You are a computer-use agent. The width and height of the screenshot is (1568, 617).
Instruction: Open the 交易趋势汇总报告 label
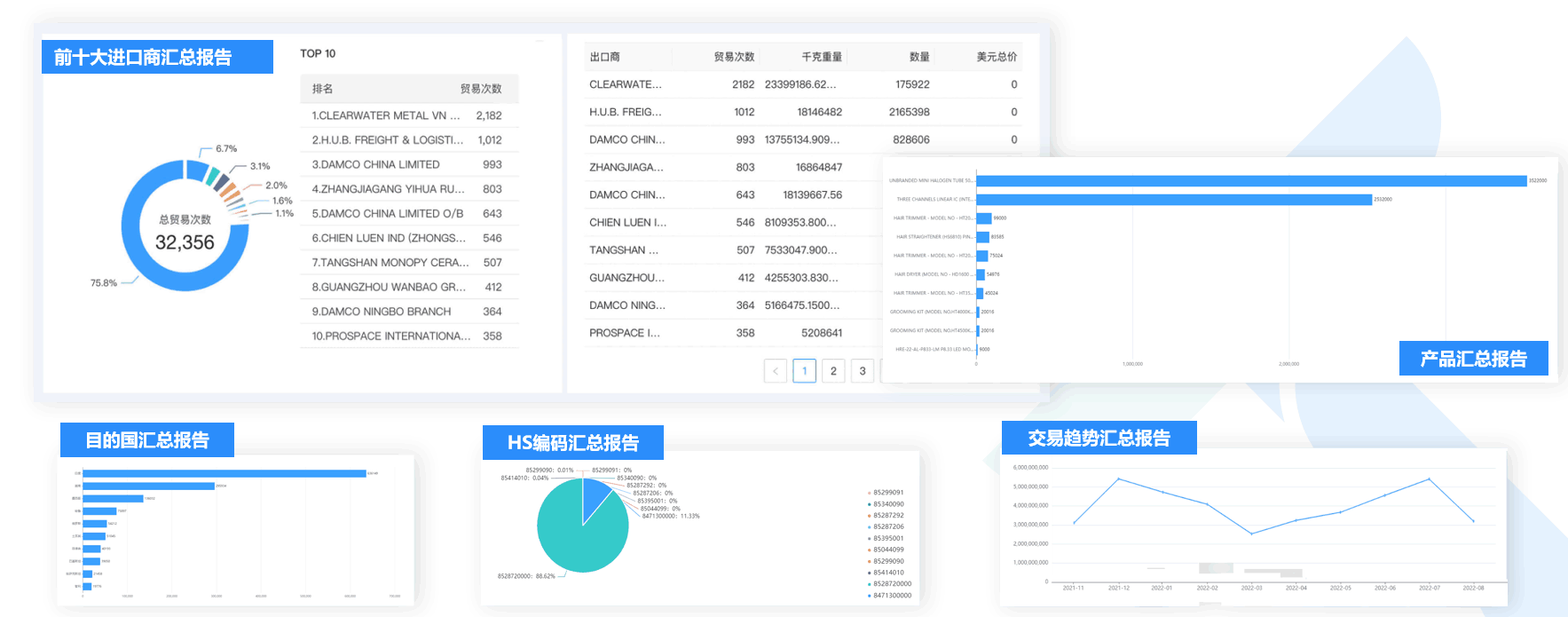pos(1099,439)
